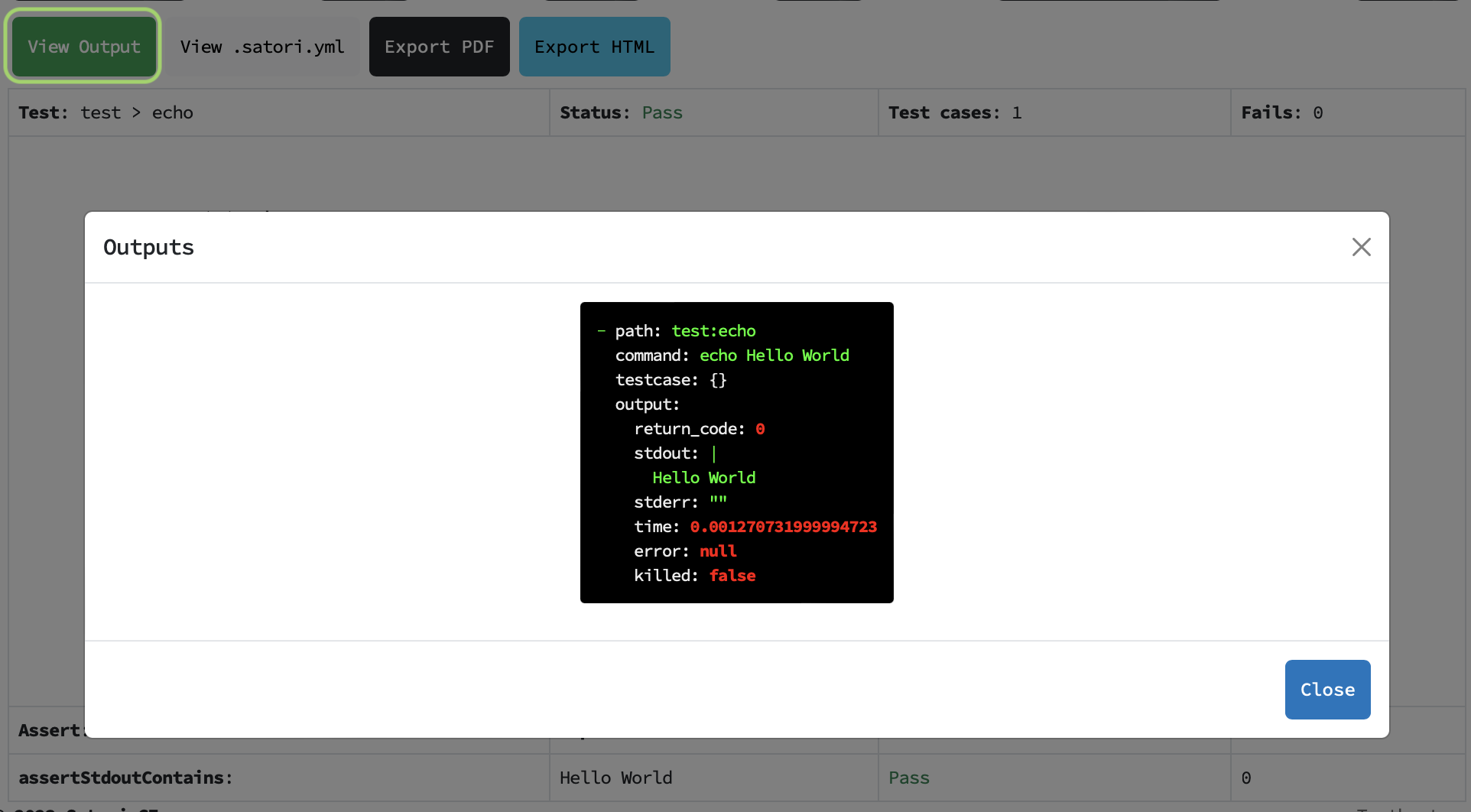Export the report as PDF
This screenshot has width=1471, height=812.
click(x=439, y=47)
